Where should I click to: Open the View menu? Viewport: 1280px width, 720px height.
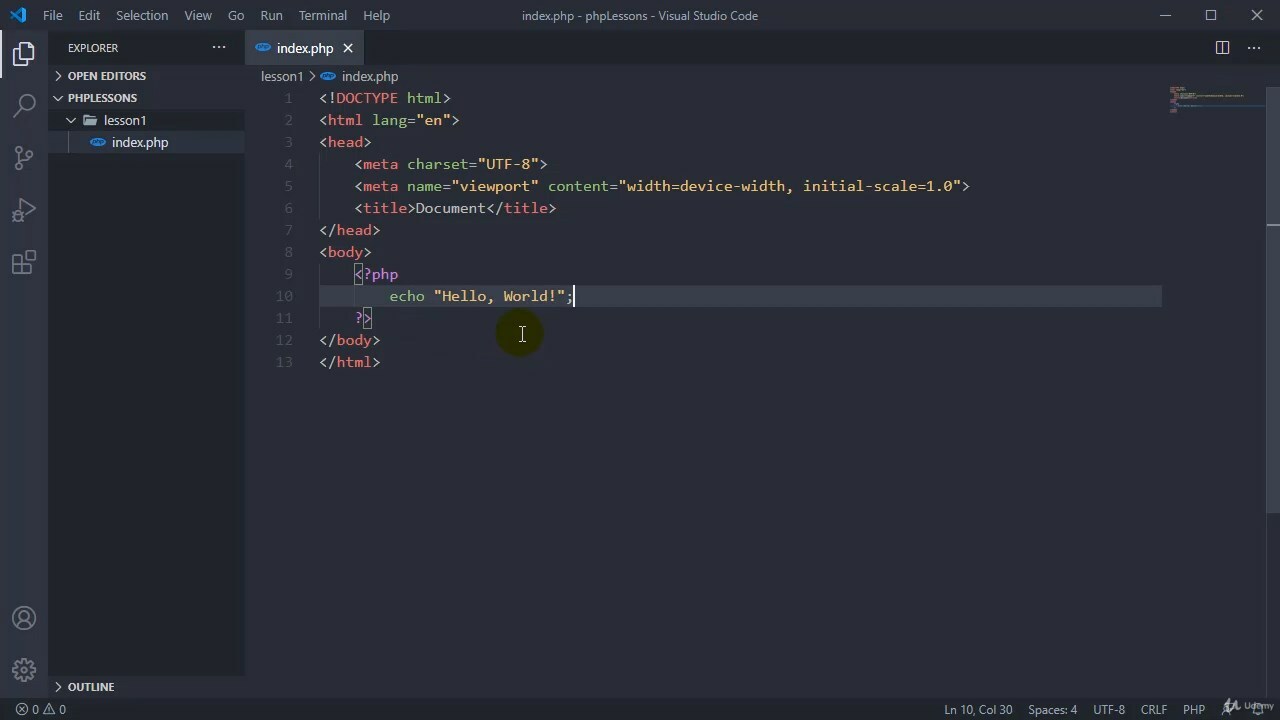tap(198, 15)
